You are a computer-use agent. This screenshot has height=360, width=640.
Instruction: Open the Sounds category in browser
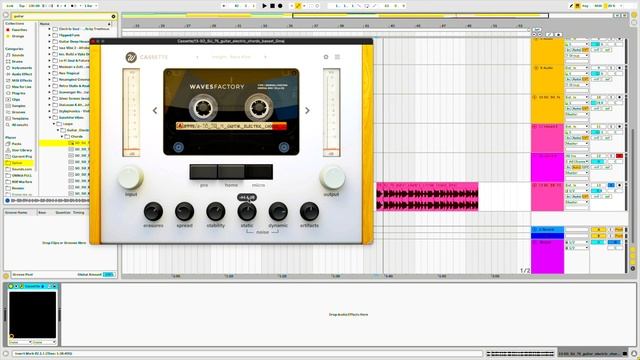tap(18, 55)
